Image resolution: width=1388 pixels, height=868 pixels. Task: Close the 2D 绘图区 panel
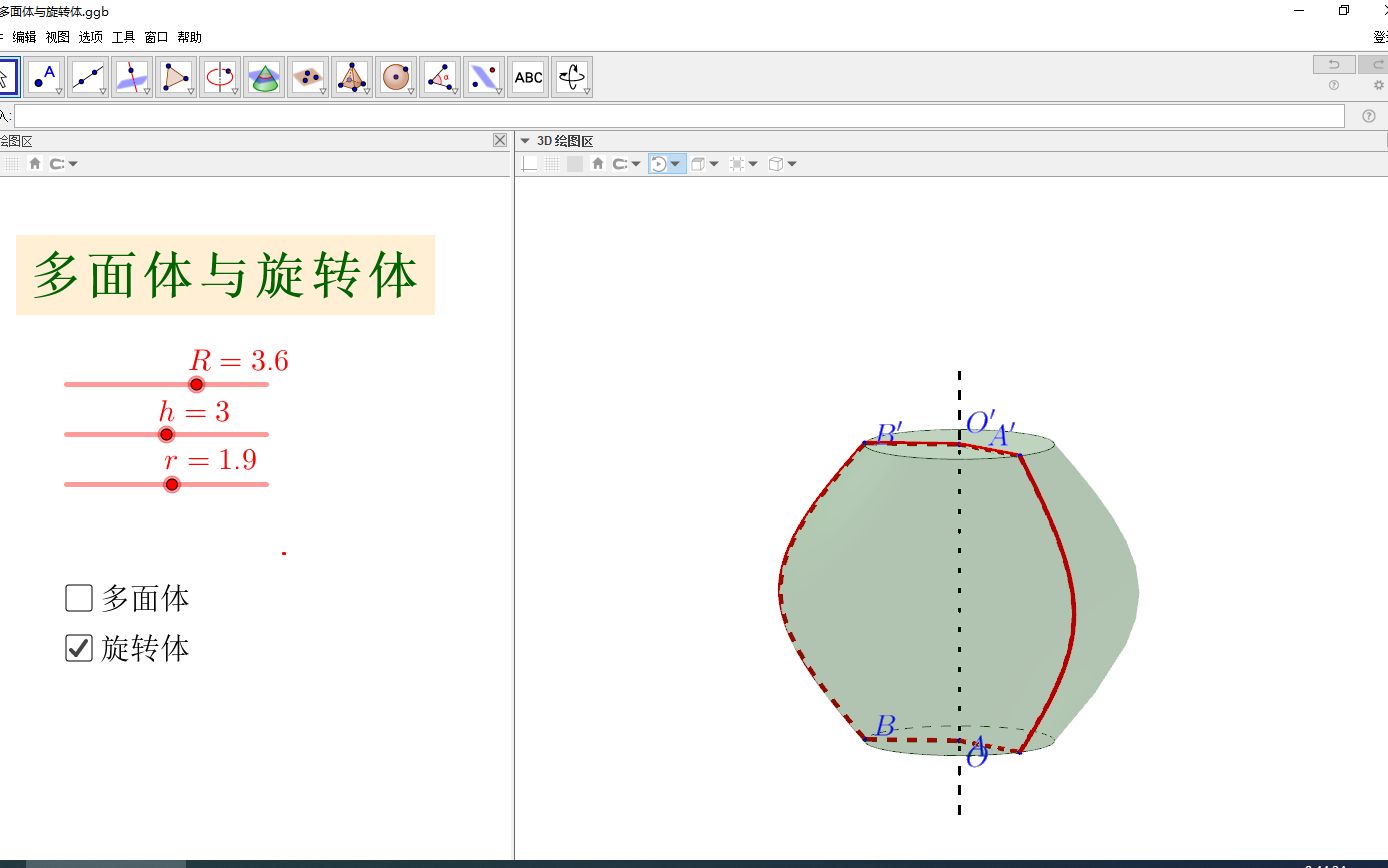coord(500,141)
